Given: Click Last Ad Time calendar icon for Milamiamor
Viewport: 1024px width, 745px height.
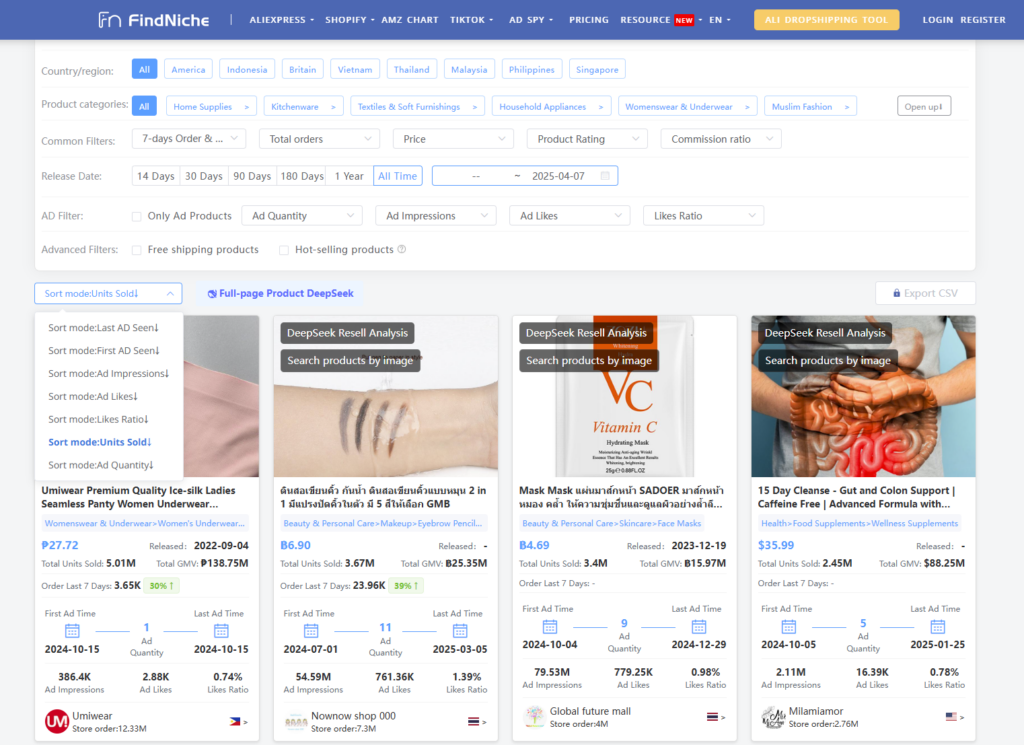Looking at the screenshot, I should click(x=937, y=627).
